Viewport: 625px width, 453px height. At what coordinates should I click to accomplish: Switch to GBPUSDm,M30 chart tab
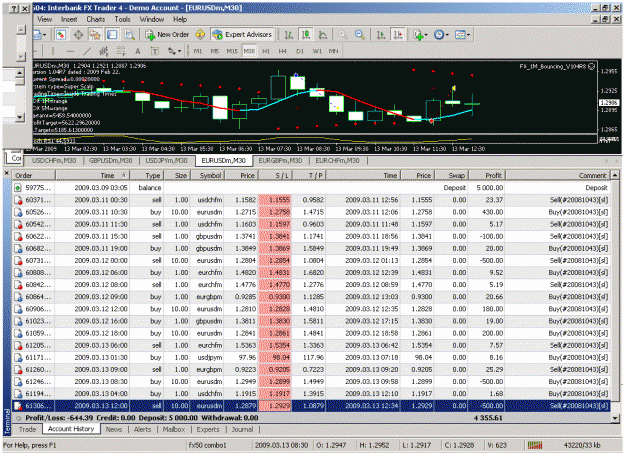coord(110,161)
